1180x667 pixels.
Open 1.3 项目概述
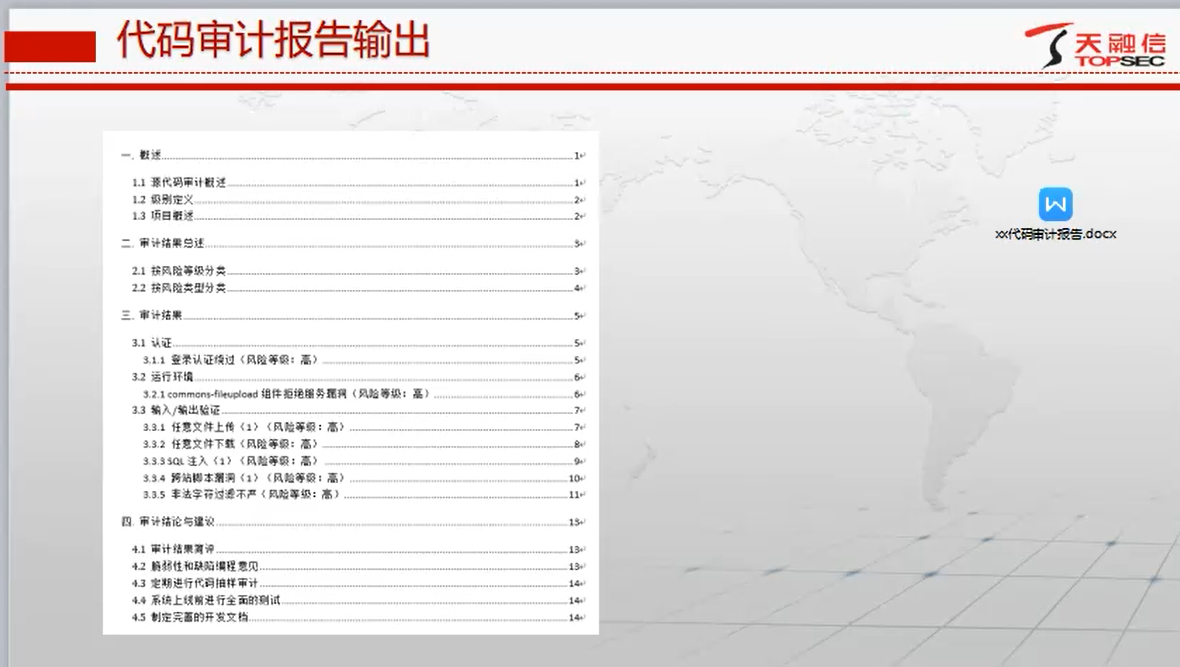[x=165, y=216]
